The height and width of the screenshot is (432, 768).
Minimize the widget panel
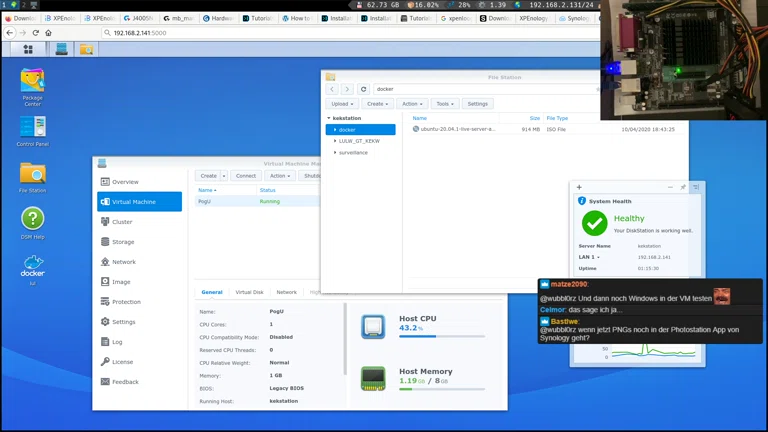pyautogui.click(x=670, y=187)
